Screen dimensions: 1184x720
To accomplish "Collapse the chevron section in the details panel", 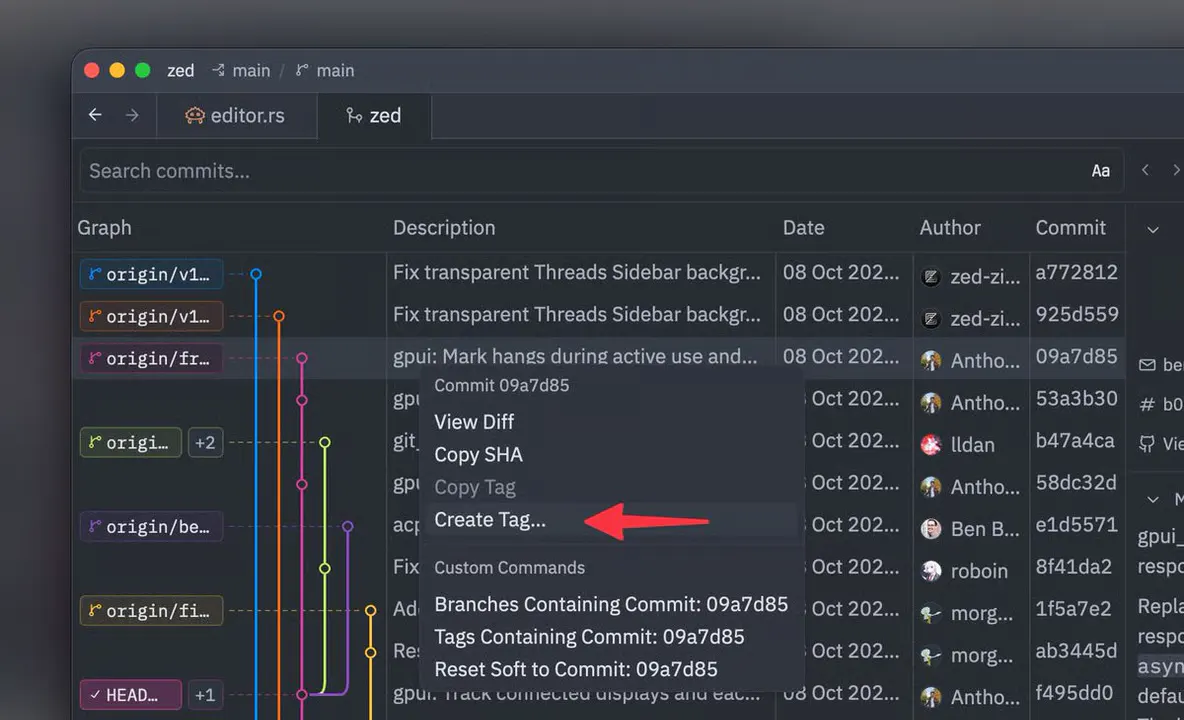I will [x=1152, y=500].
